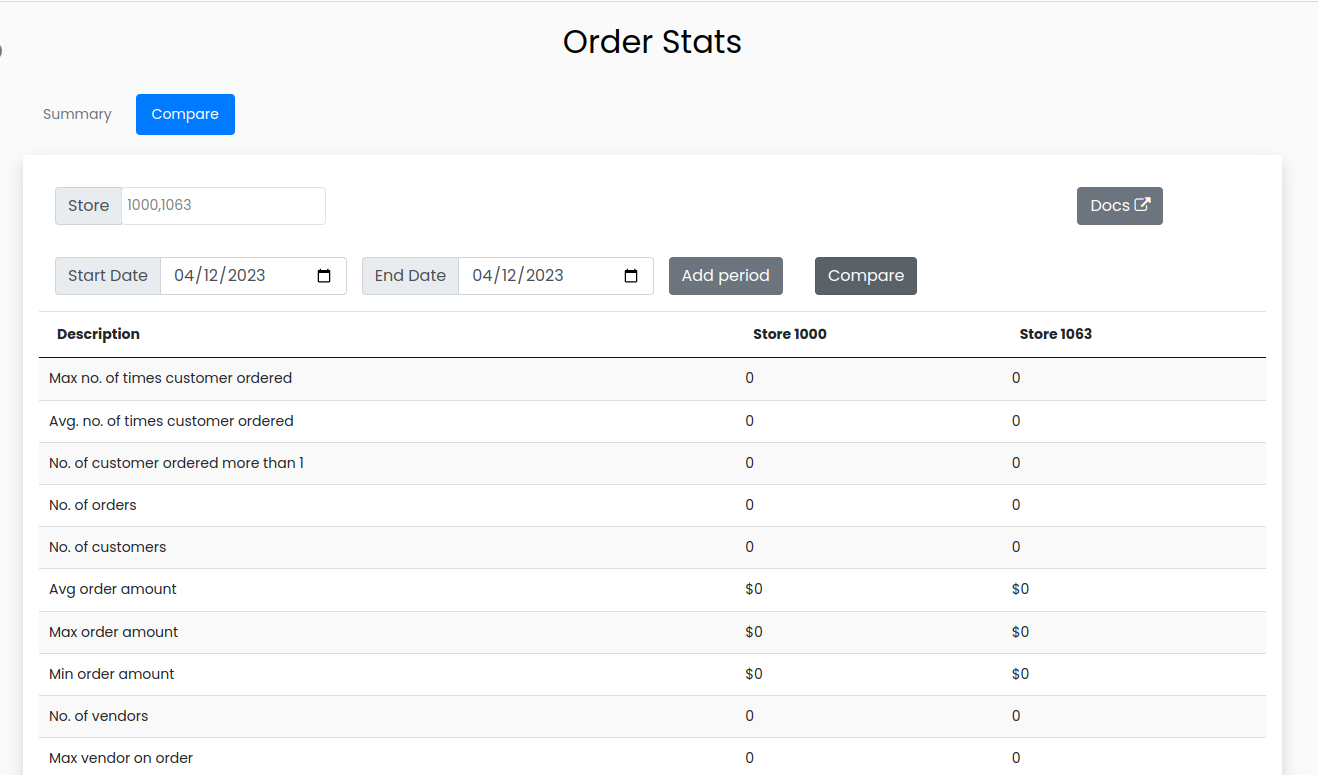Click the Store 1063 column header
Image resolution: width=1318 pixels, height=775 pixels.
[x=1055, y=334]
